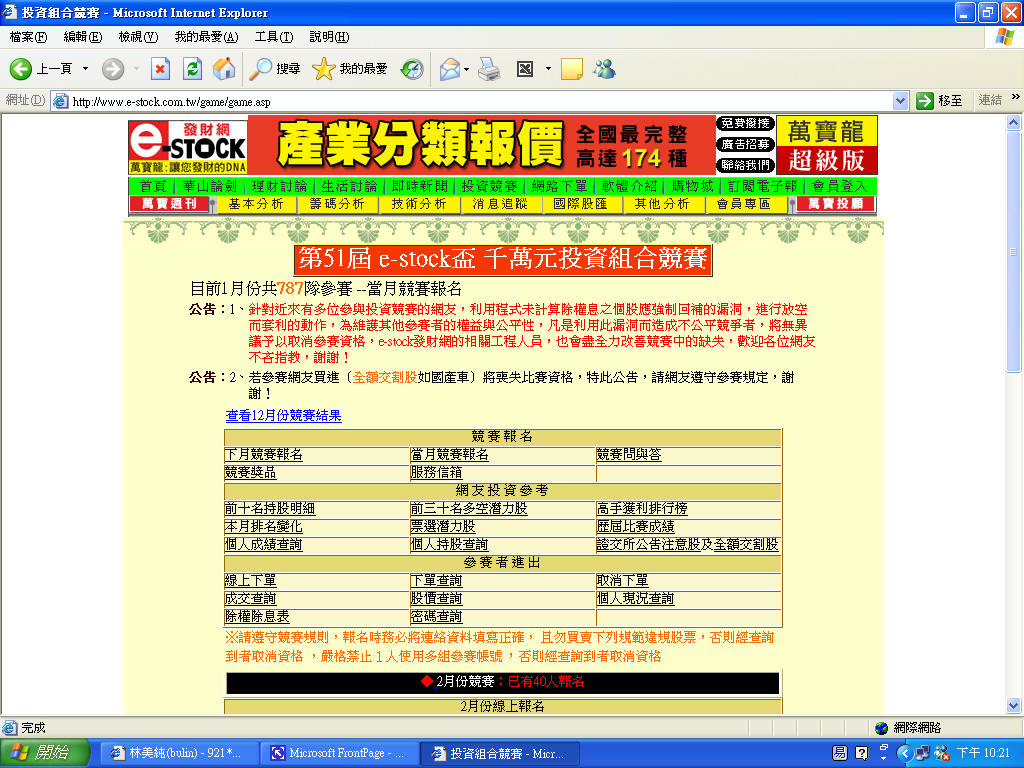Click the 開始 Start button

click(x=44, y=753)
